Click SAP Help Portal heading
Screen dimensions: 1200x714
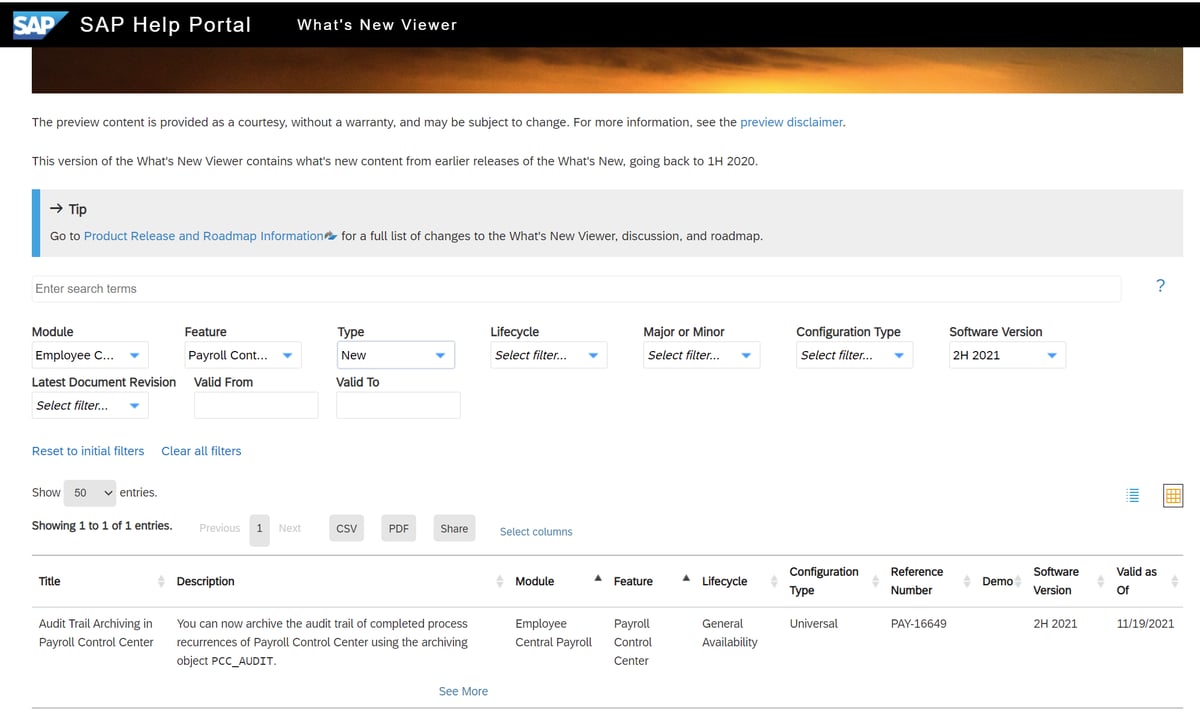(x=166, y=24)
